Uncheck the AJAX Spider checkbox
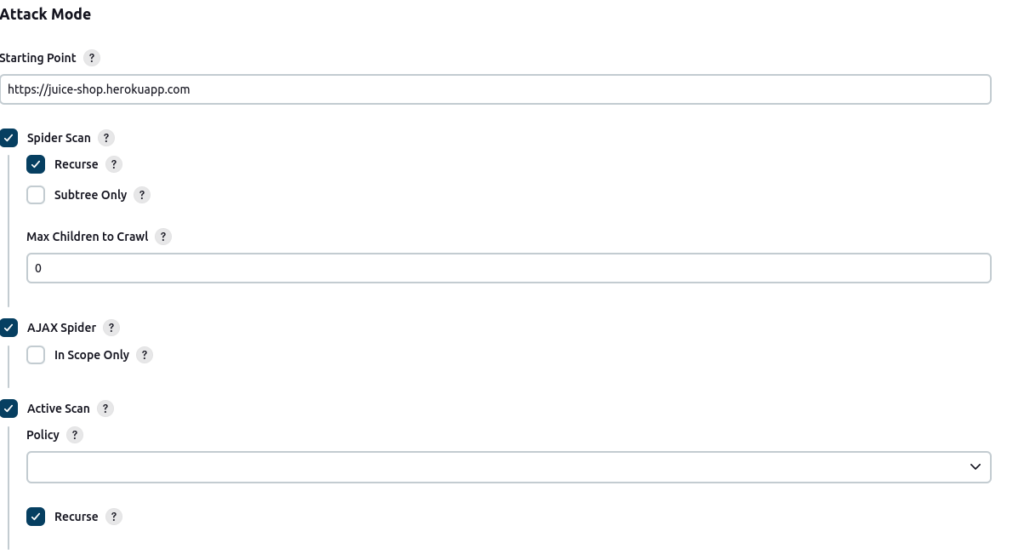 (9, 328)
